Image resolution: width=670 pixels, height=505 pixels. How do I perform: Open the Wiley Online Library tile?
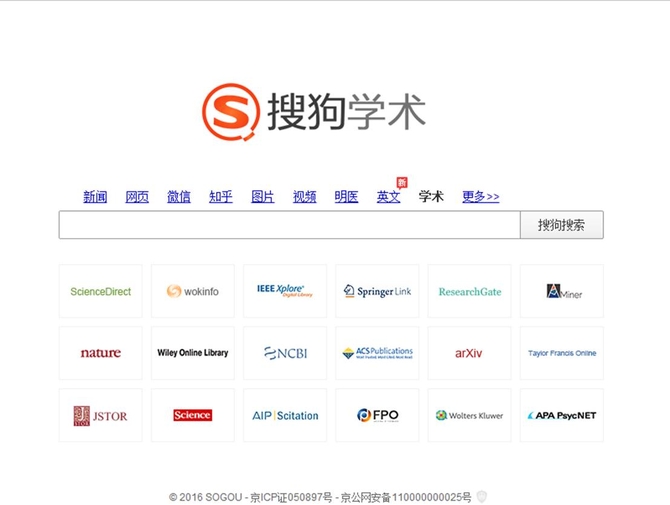click(x=193, y=353)
